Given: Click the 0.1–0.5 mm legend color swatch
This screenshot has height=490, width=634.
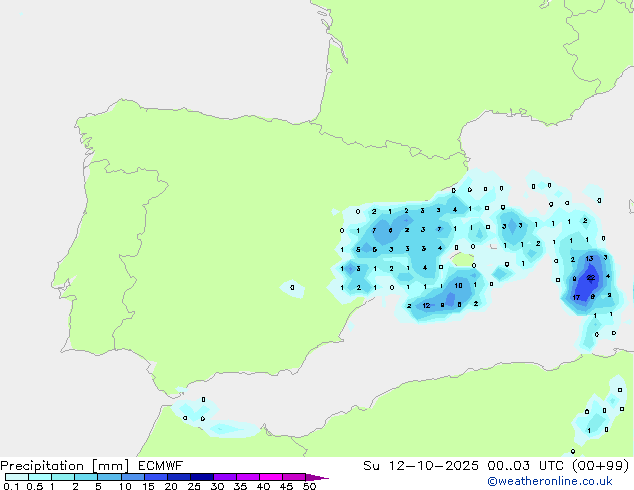Looking at the screenshot, I should pos(17,477).
